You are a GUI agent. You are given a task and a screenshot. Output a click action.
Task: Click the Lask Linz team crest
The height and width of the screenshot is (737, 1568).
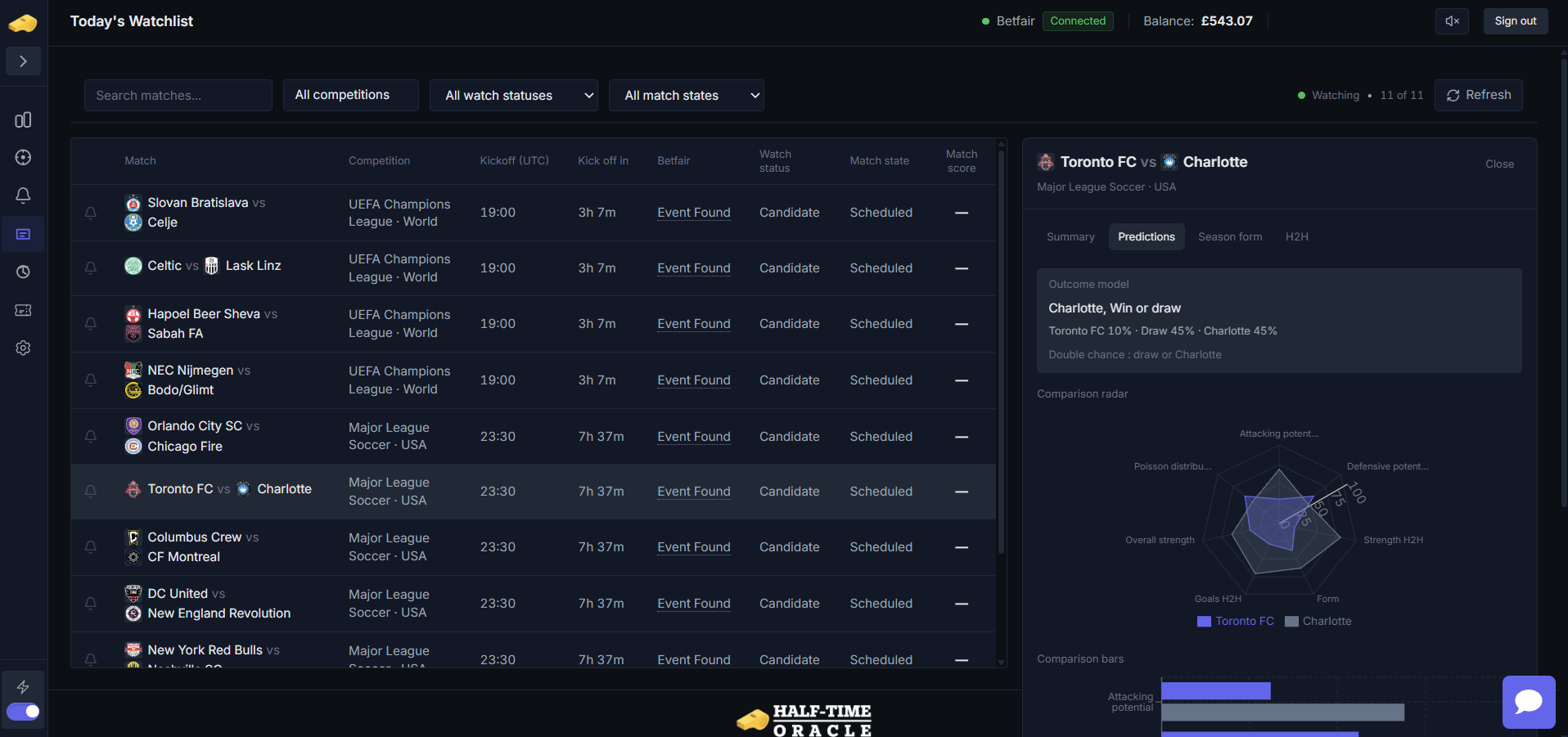211,266
